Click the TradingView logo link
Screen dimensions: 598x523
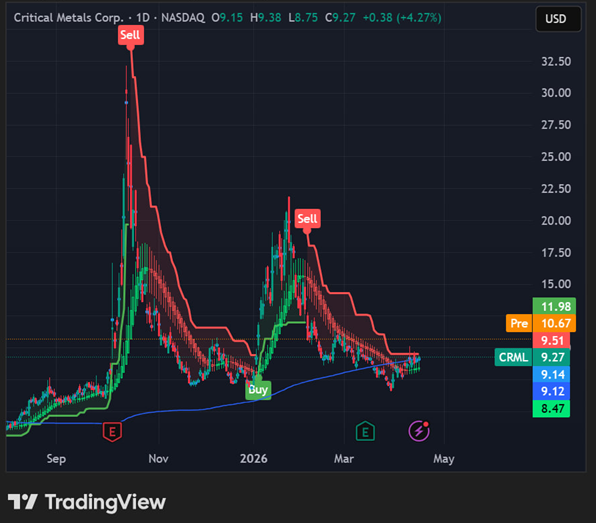[87, 502]
